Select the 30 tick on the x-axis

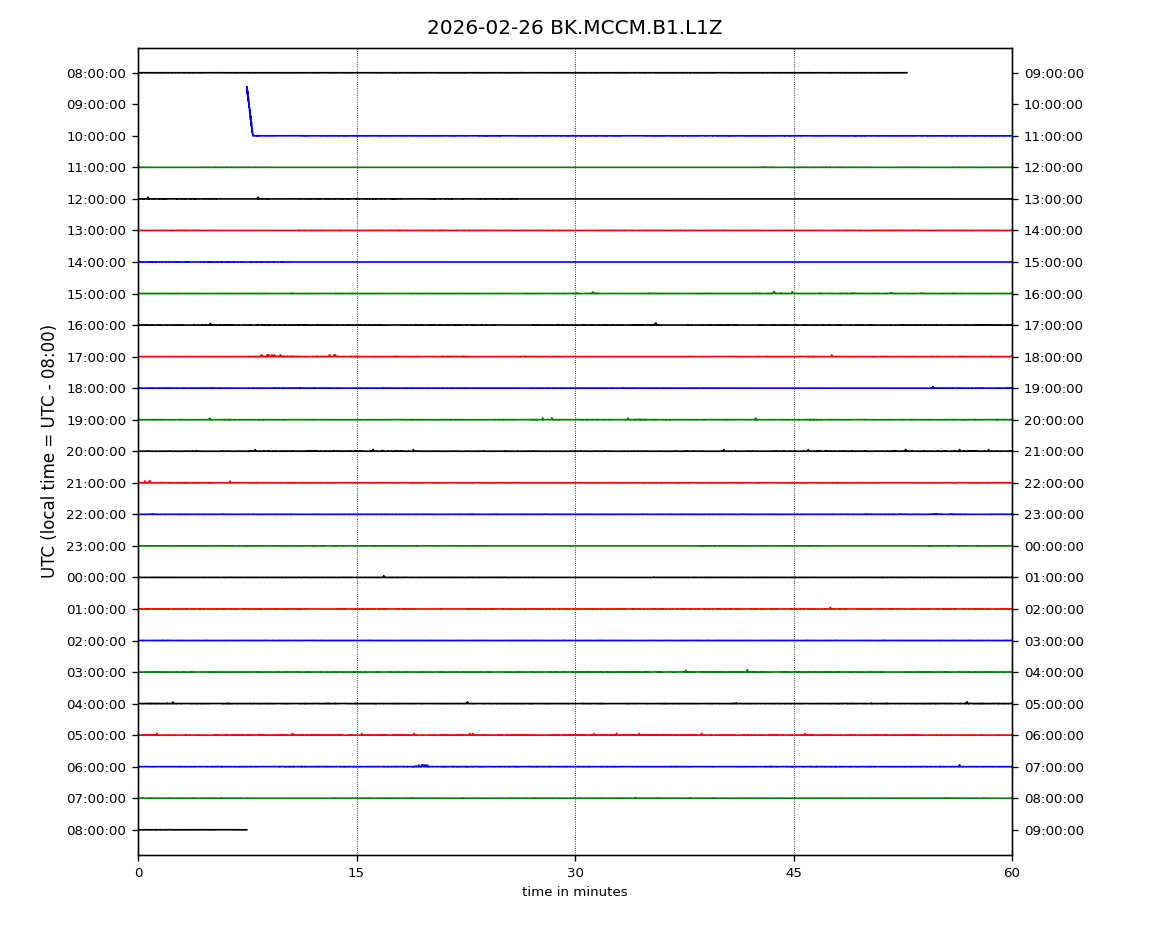(575, 873)
